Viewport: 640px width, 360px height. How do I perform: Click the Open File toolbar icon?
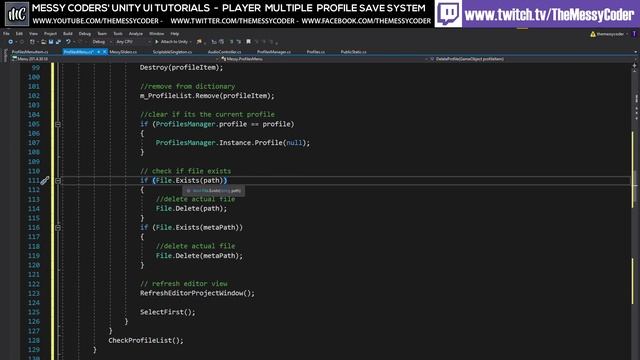(x=43, y=42)
